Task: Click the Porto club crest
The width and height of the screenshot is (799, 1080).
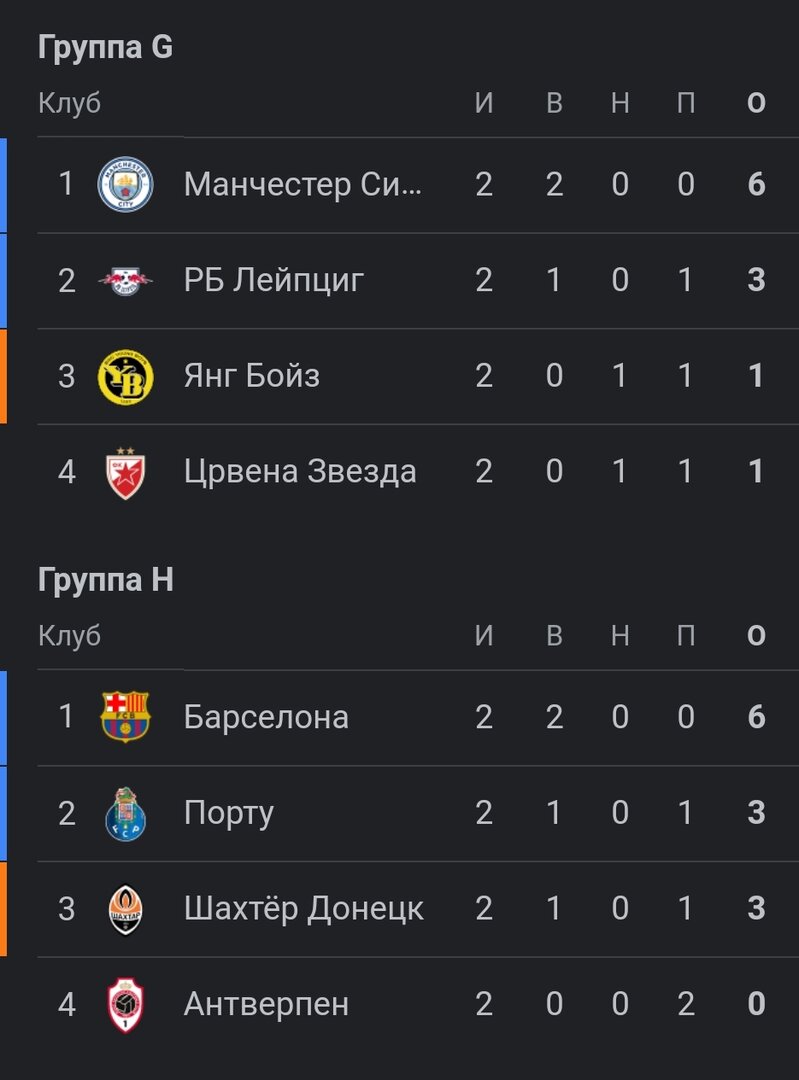Action: 125,813
